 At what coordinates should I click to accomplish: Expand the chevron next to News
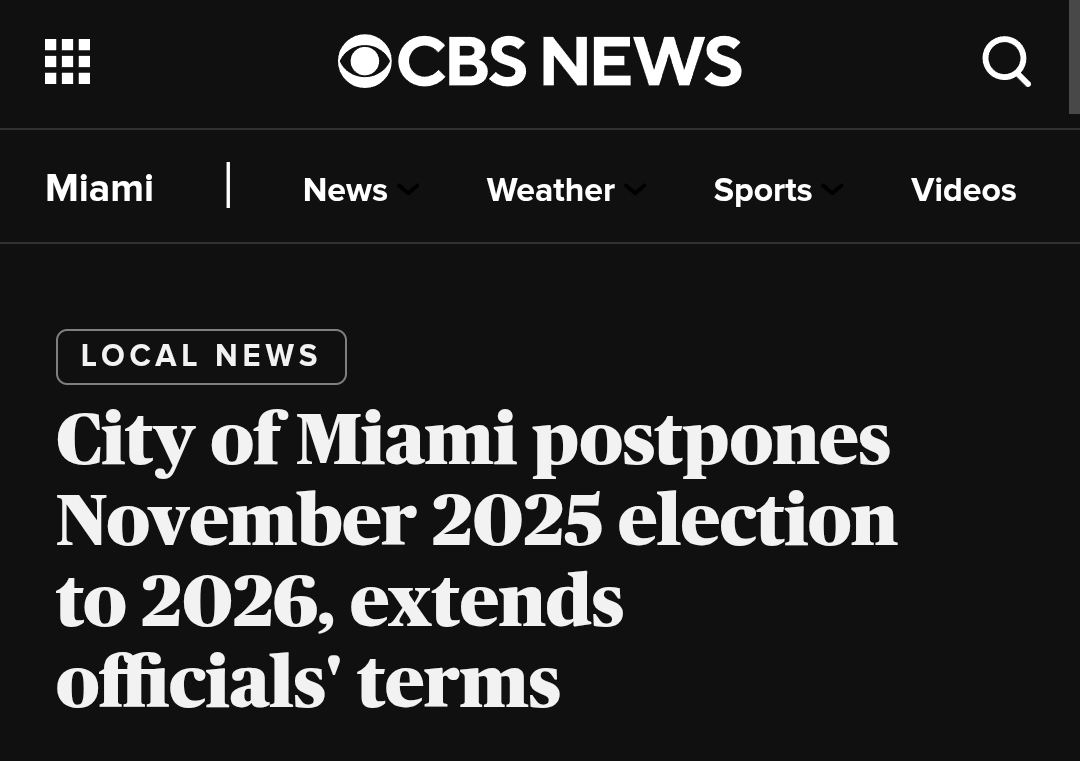pyautogui.click(x=407, y=190)
